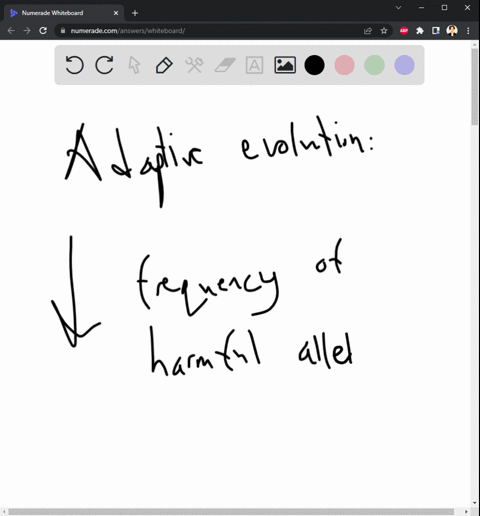Click the vertical scrollbar thumb

[x=474, y=87]
